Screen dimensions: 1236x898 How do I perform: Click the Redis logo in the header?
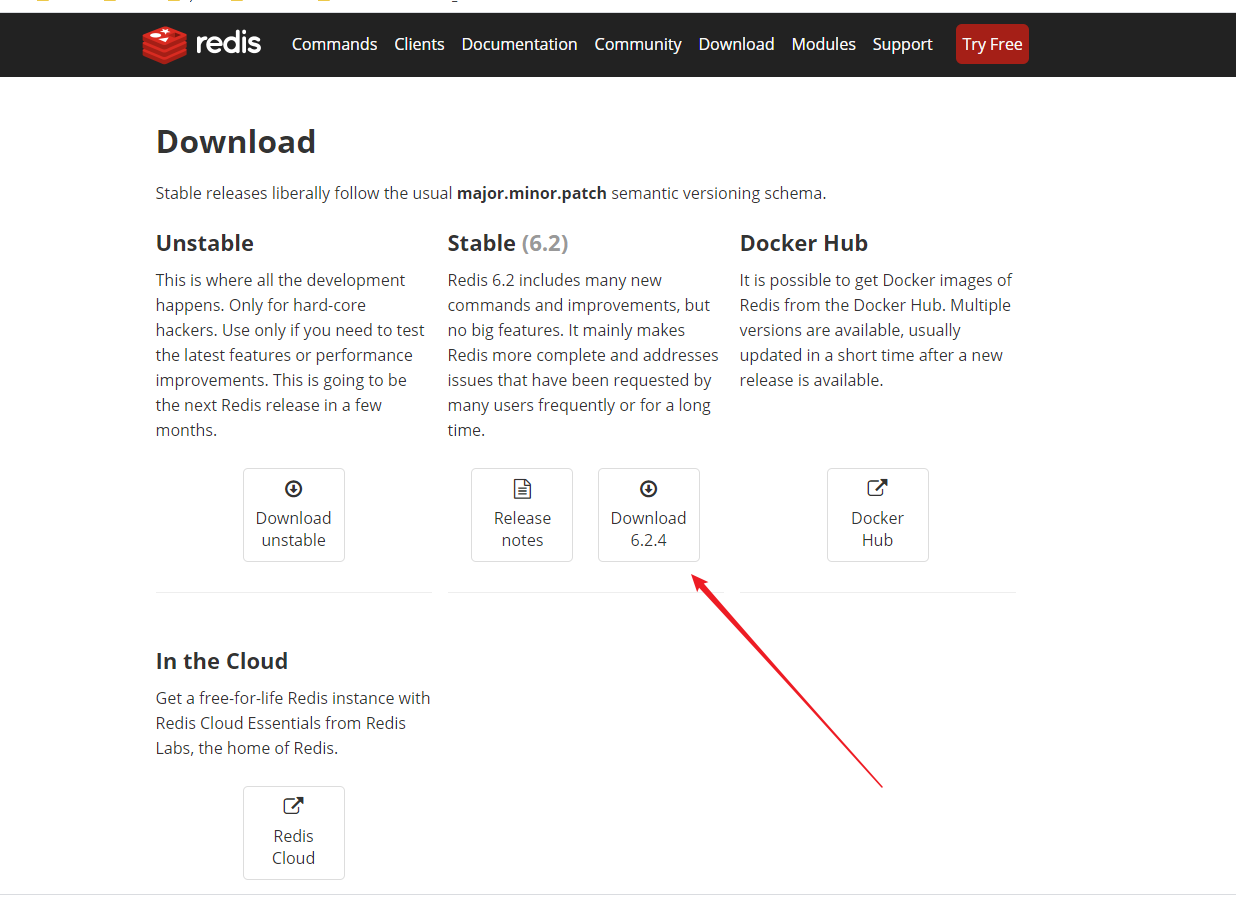(x=201, y=44)
